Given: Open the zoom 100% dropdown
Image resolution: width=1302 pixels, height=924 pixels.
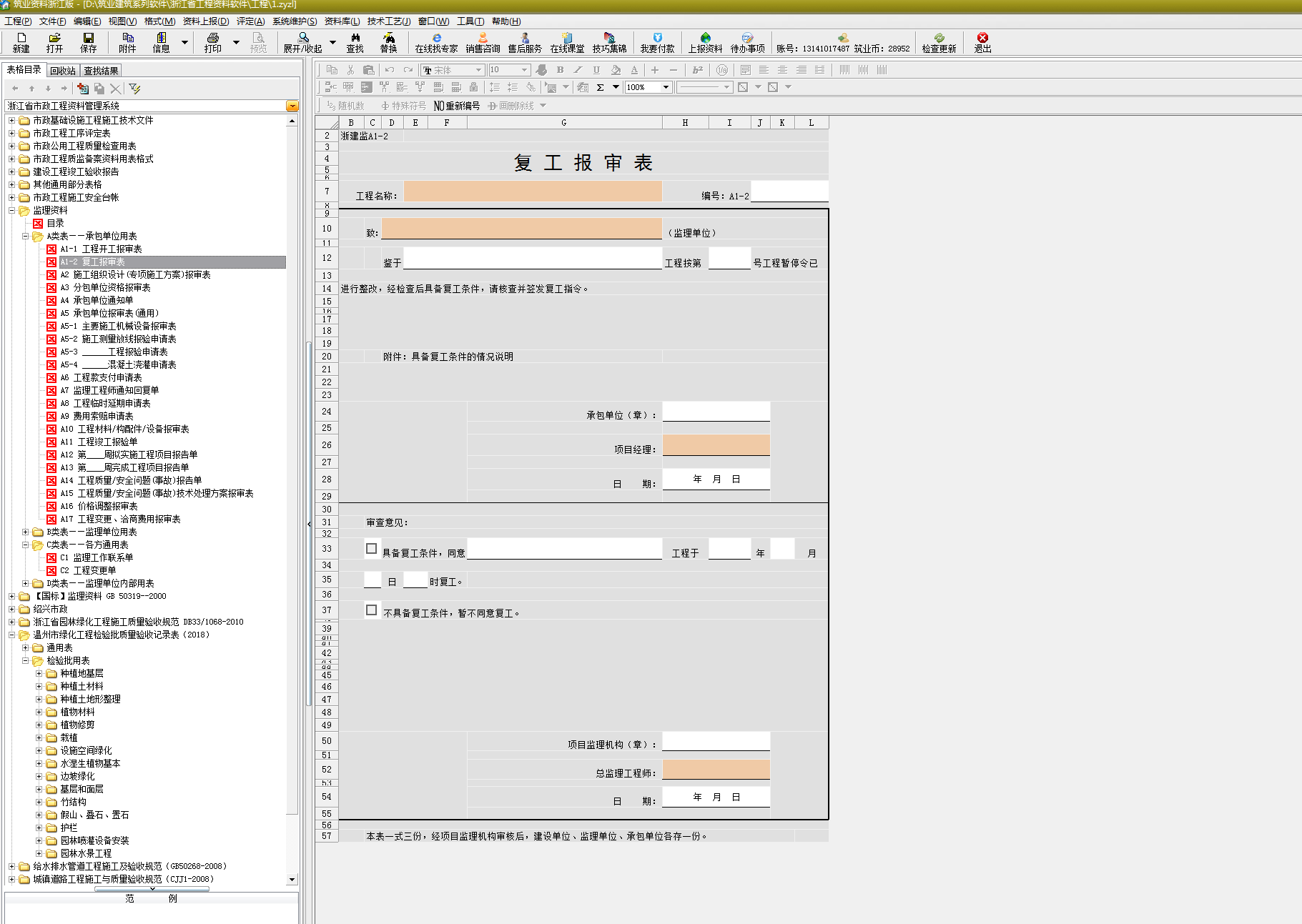Looking at the screenshot, I should 666,87.
